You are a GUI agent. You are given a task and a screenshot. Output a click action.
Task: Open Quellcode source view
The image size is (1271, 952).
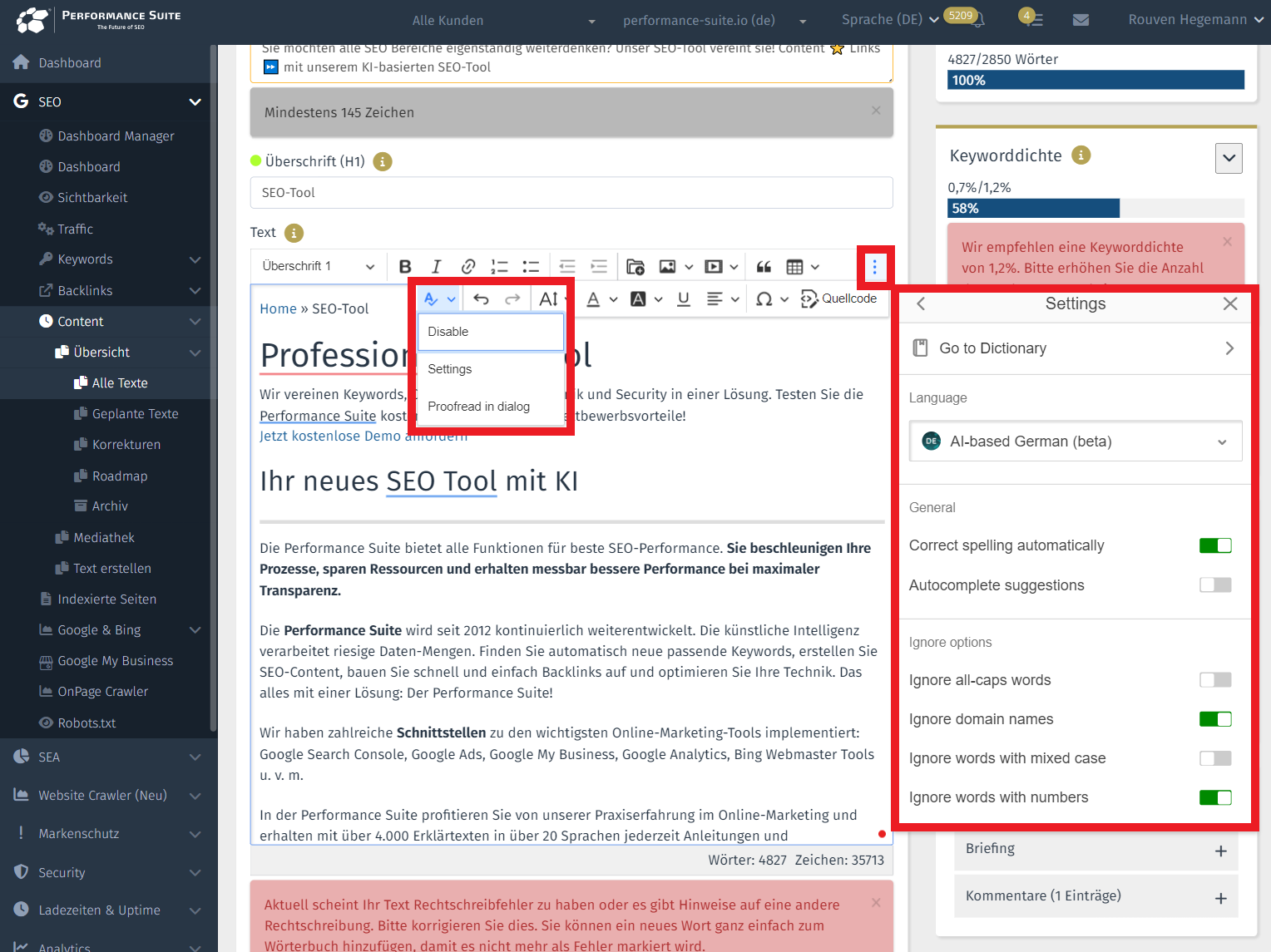pos(838,299)
